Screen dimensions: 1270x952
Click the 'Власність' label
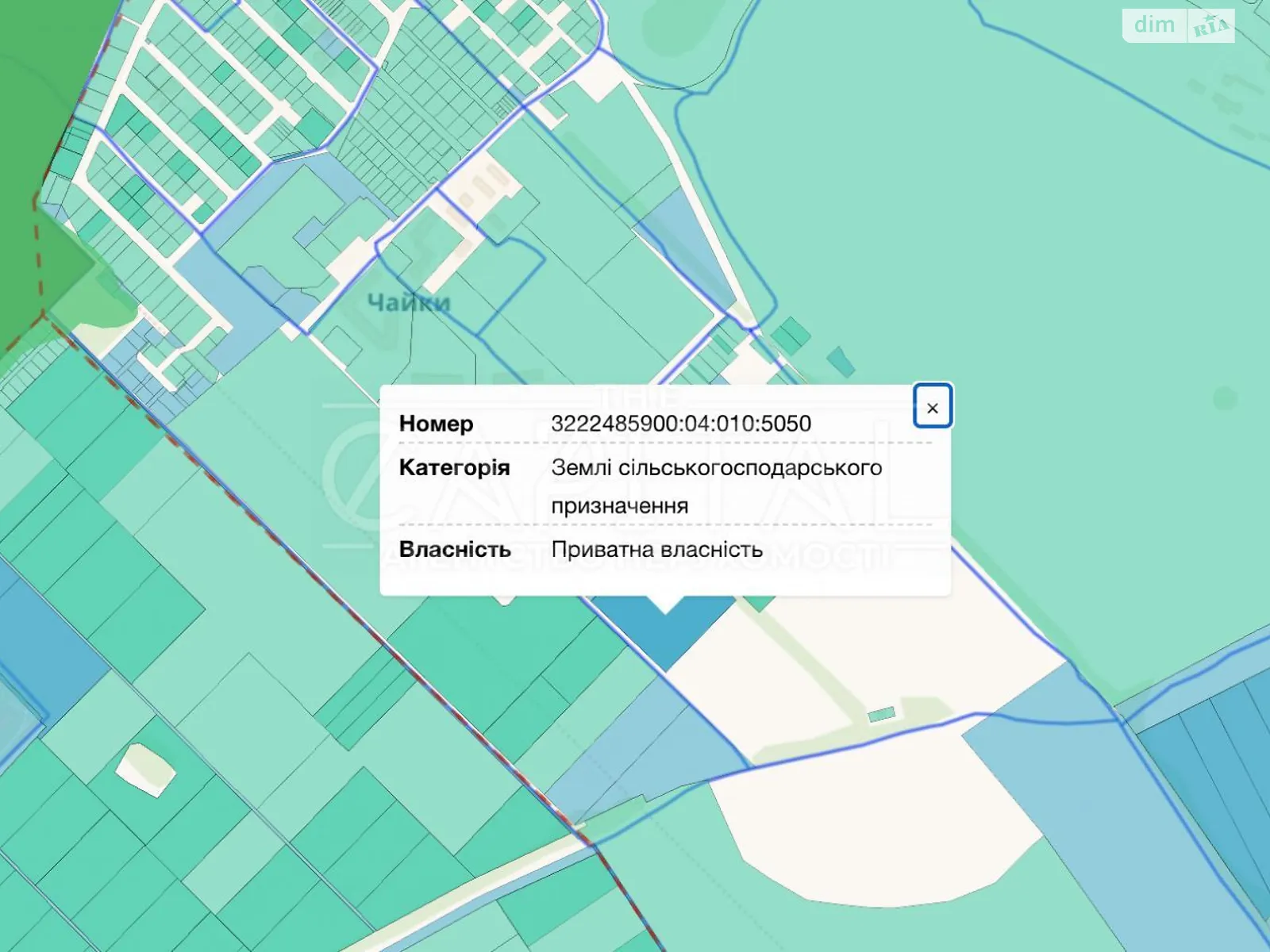point(454,550)
